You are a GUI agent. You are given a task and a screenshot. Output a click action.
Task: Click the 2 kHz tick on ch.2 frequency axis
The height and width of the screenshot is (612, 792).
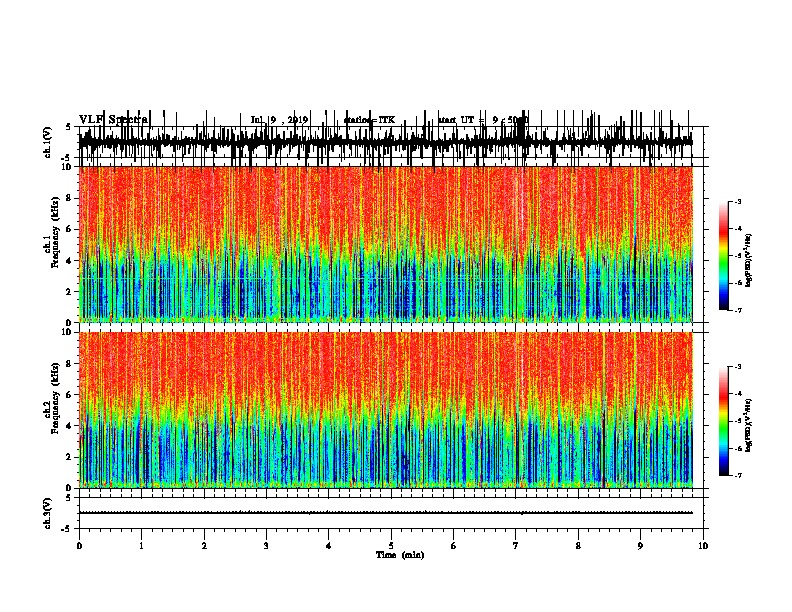[x=70, y=457]
